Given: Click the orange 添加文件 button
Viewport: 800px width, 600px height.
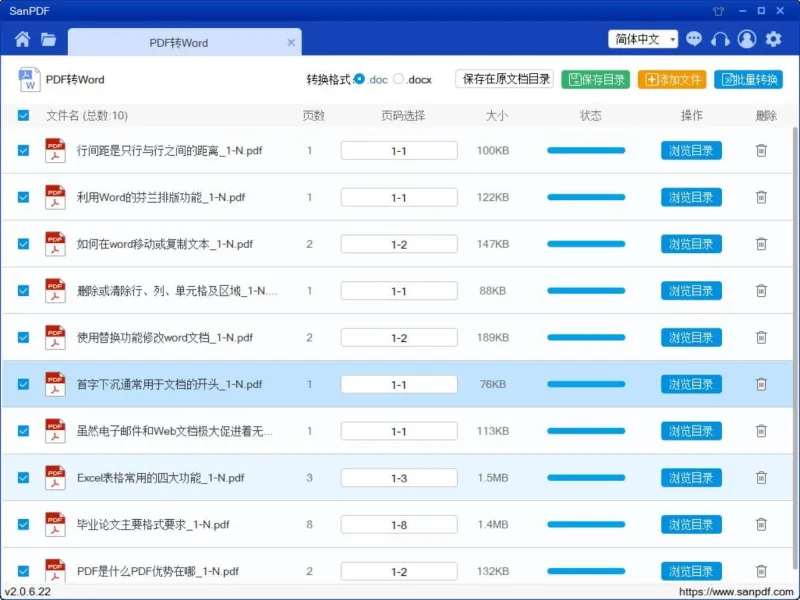Looking at the screenshot, I should click(x=672, y=80).
